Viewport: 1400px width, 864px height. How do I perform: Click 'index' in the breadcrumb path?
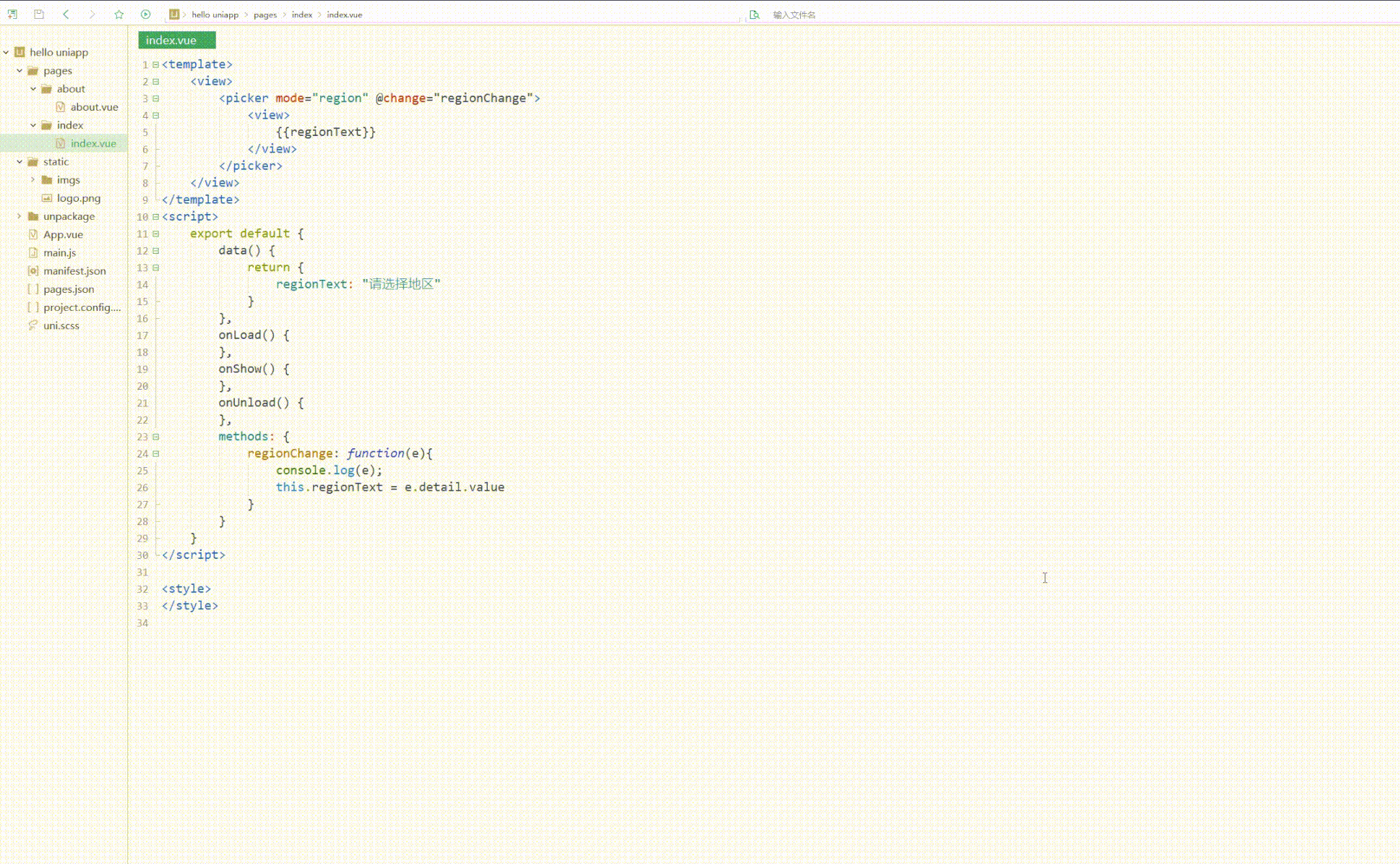pos(302,14)
